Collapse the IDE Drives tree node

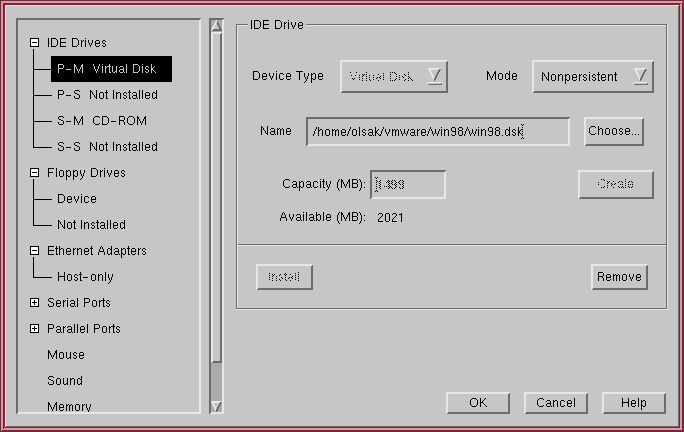tap(35, 43)
